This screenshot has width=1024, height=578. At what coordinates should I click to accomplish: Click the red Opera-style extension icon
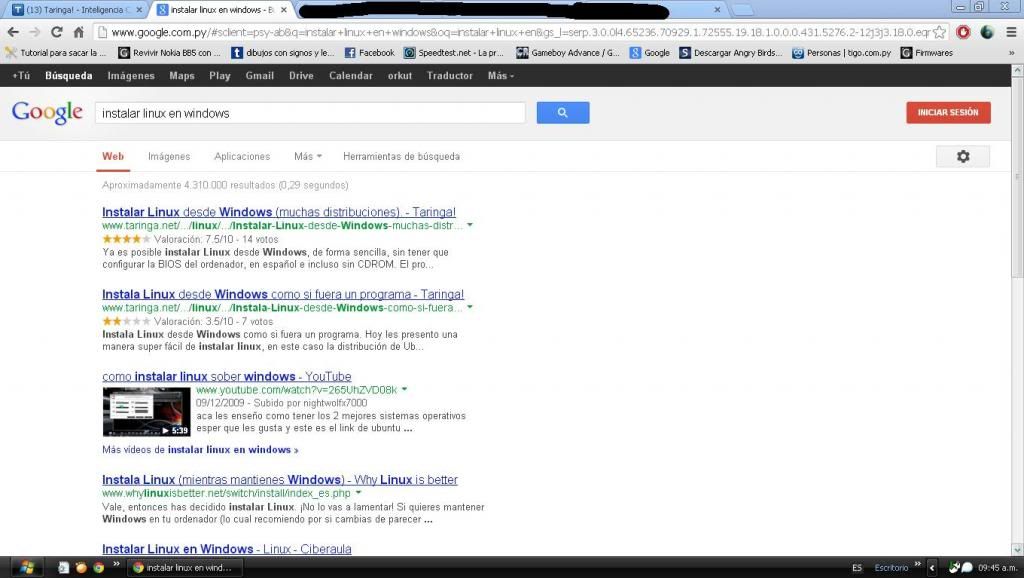(x=963, y=32)
